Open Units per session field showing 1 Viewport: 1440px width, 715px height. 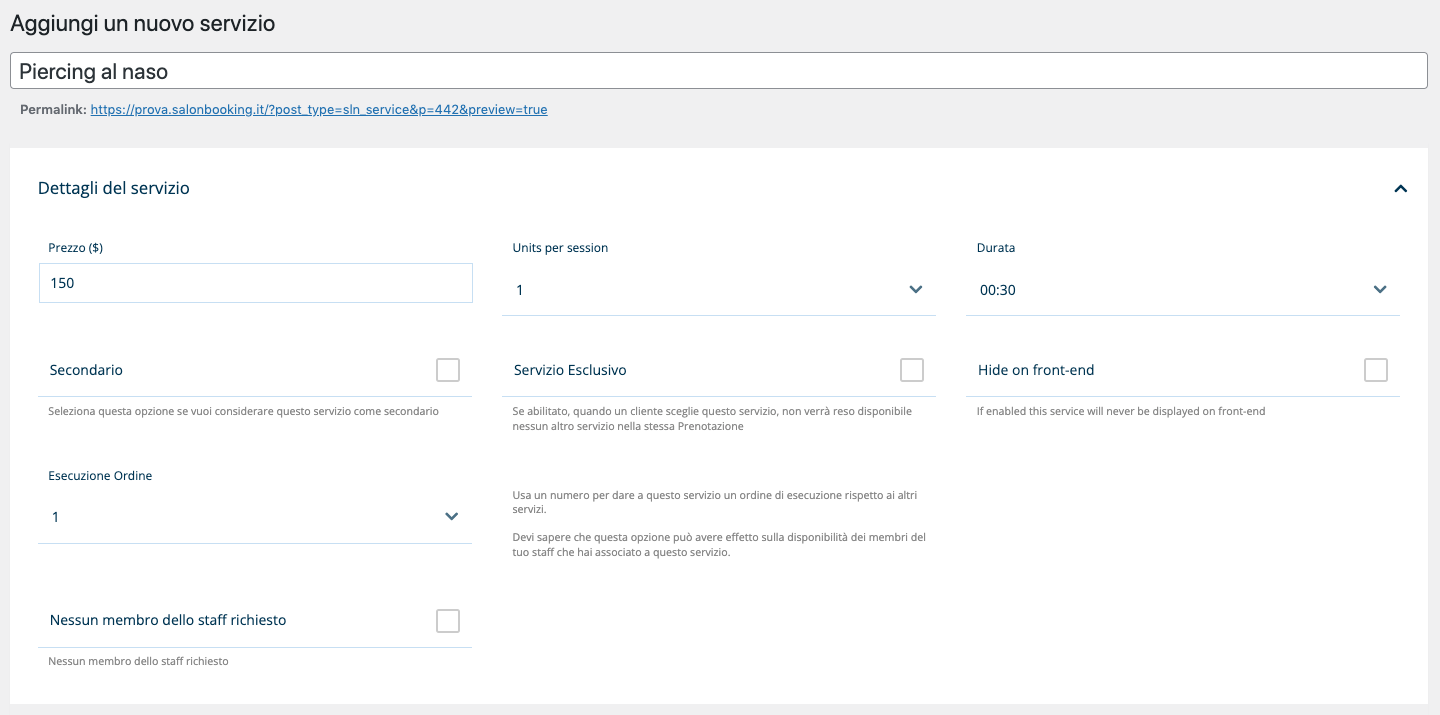[700, 290]
